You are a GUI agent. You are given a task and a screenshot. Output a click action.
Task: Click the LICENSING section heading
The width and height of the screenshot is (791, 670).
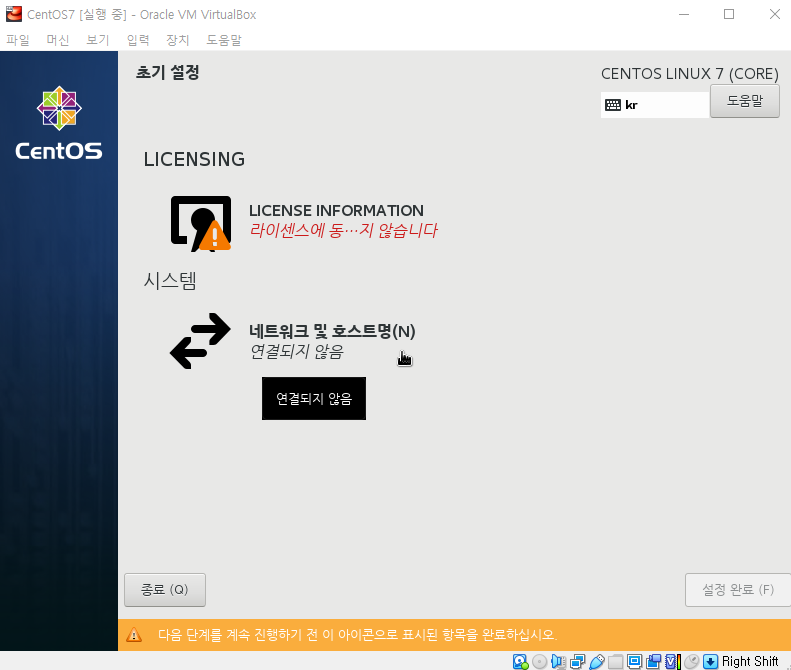point(194,159)
